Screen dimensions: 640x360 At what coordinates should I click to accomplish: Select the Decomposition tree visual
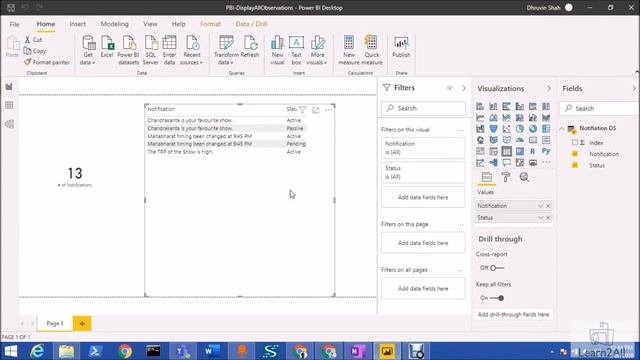(493, 162)
